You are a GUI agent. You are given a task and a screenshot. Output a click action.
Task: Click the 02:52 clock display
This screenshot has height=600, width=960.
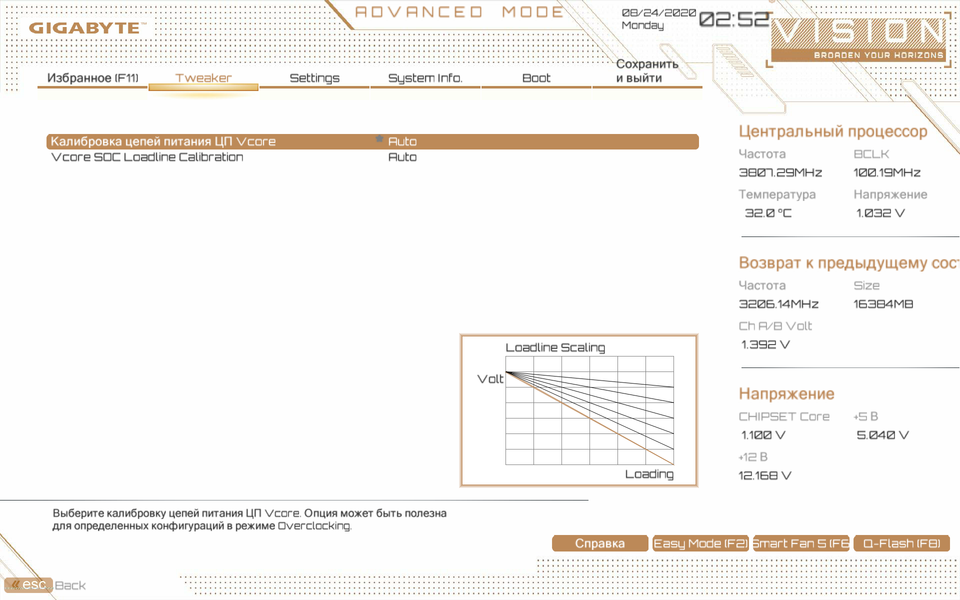(733, 20)
